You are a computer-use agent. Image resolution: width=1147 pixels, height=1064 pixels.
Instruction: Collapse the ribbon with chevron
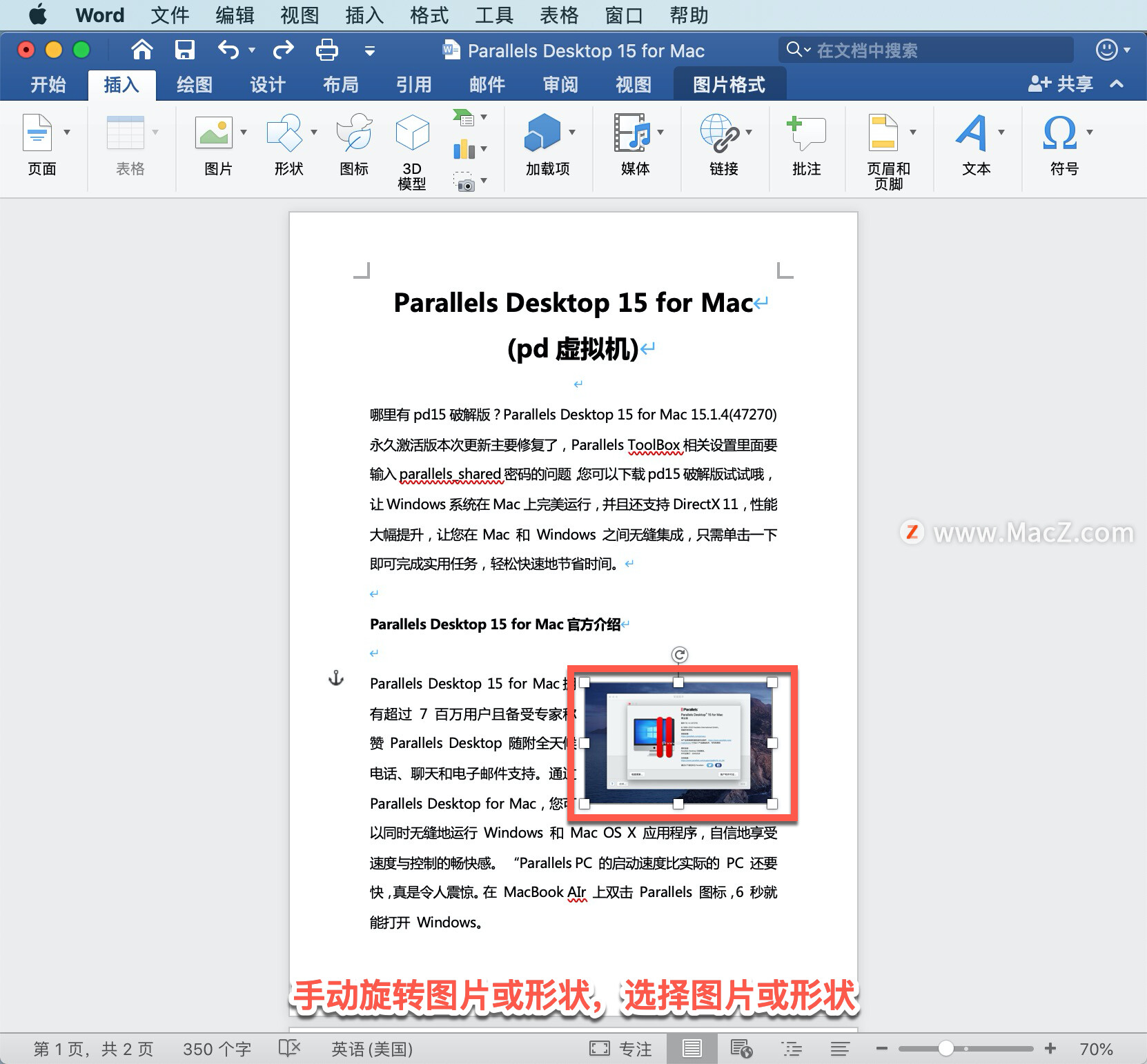click(x=1117, y=84)
